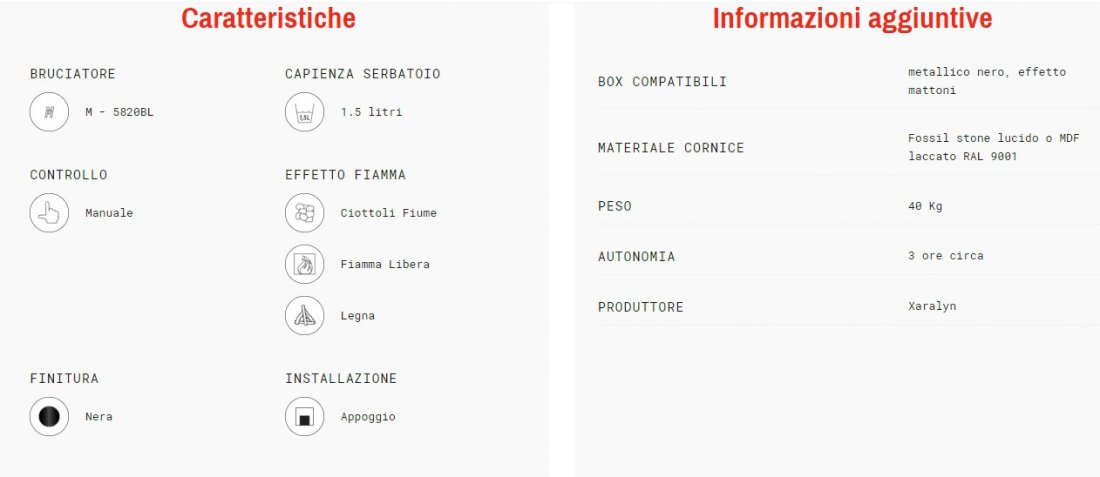Click the 40 Kg weight value
Screen dimensions: 1100x477
pos(925,206)
